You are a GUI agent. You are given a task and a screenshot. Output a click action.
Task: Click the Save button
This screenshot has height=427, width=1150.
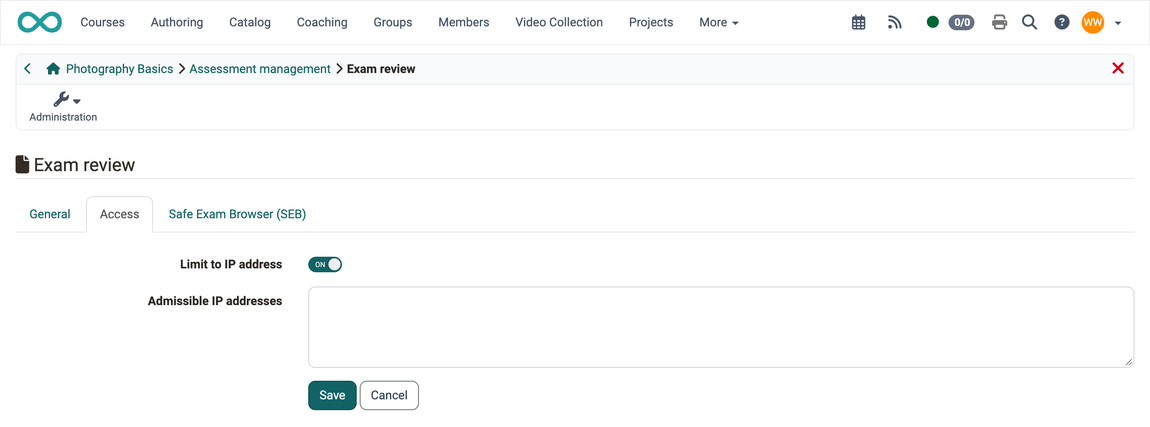(x=332, y=395)
